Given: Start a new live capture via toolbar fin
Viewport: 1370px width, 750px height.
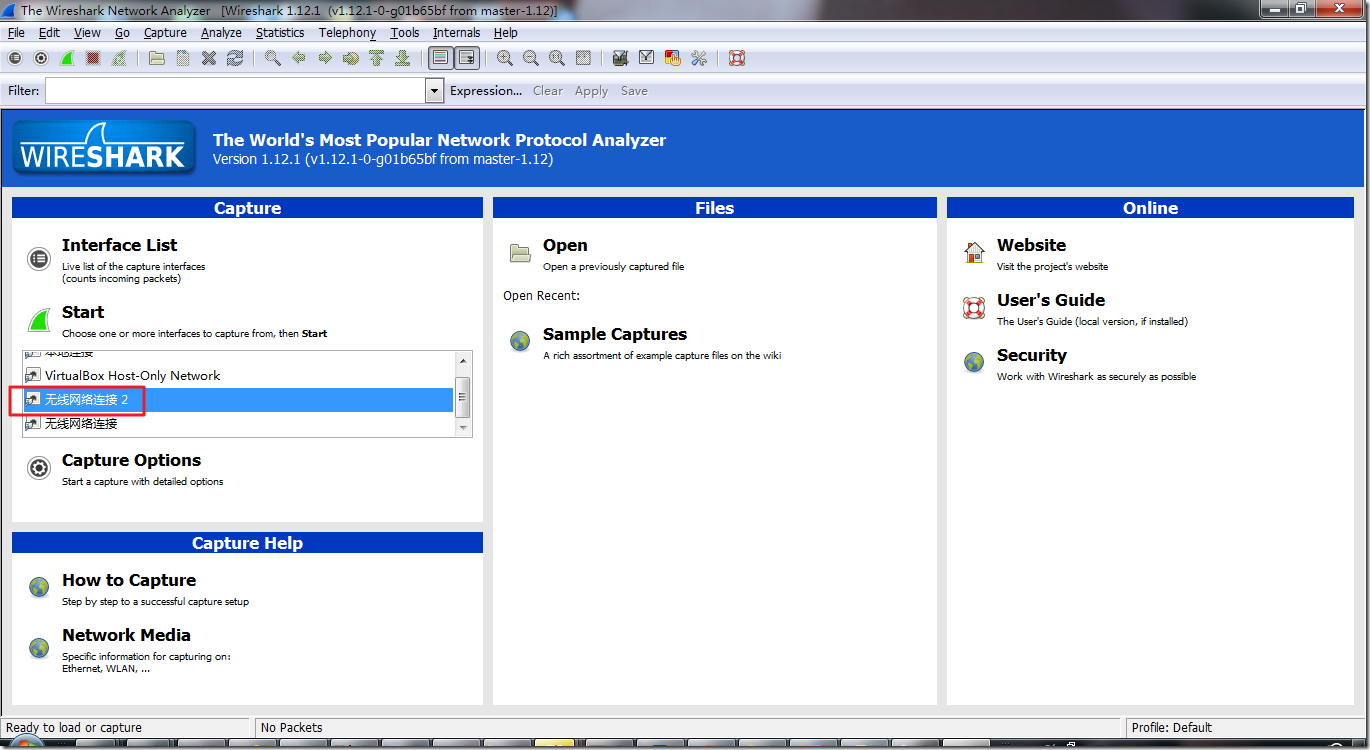Looking at the screenshot, I should [x=67, y=58].
